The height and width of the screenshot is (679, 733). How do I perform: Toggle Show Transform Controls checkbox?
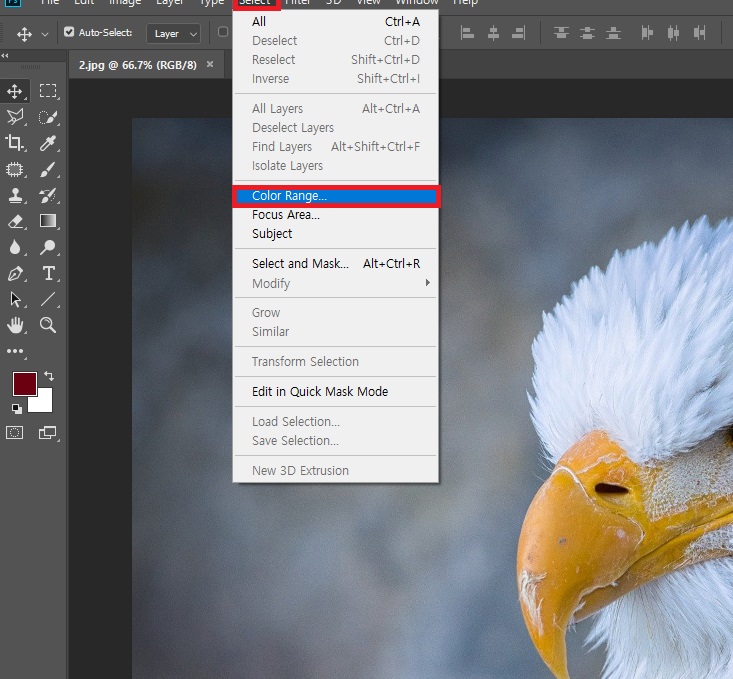pyautogui.click(x=223, y=32)
